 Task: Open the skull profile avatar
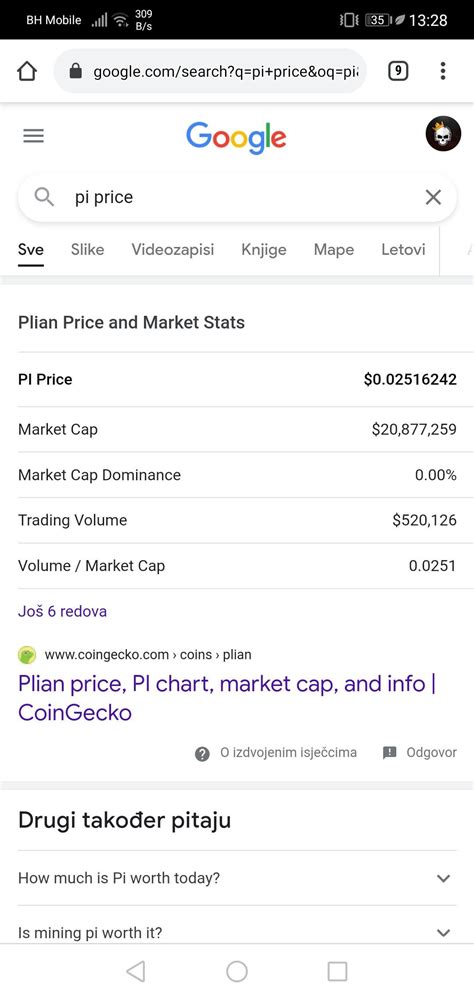click(443, 134)
